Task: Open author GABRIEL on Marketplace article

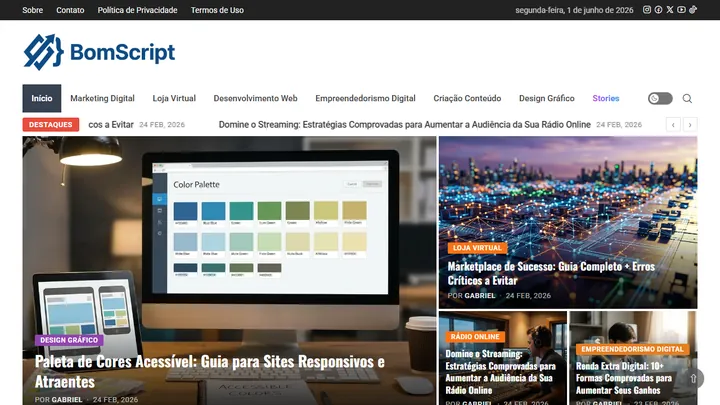Action: [x=480, y=296]
